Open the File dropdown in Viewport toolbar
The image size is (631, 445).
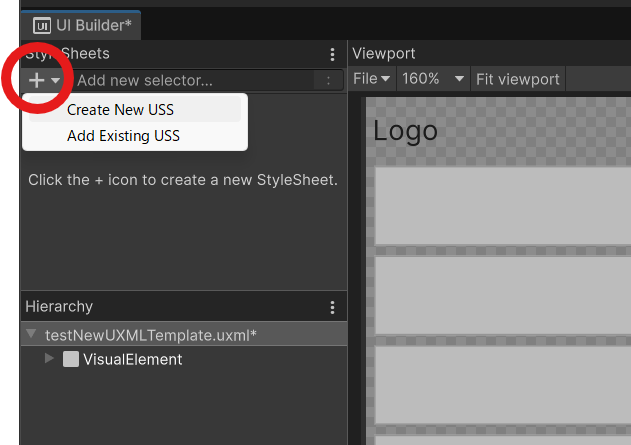coord(372,78)
